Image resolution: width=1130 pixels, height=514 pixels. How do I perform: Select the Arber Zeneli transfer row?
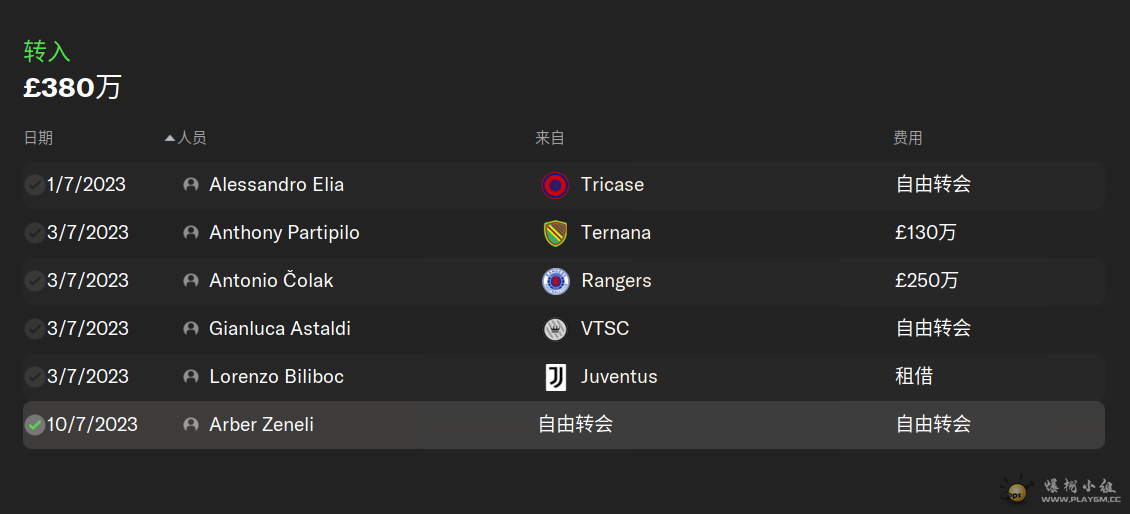click(564, 425)
